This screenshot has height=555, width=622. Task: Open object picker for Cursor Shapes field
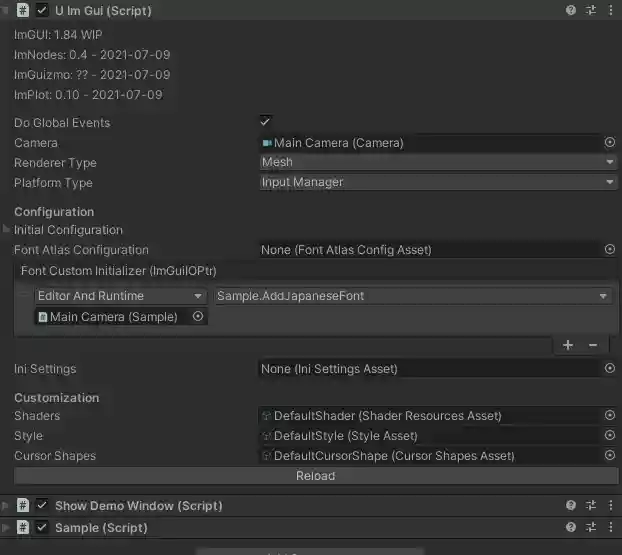(610, 455)
